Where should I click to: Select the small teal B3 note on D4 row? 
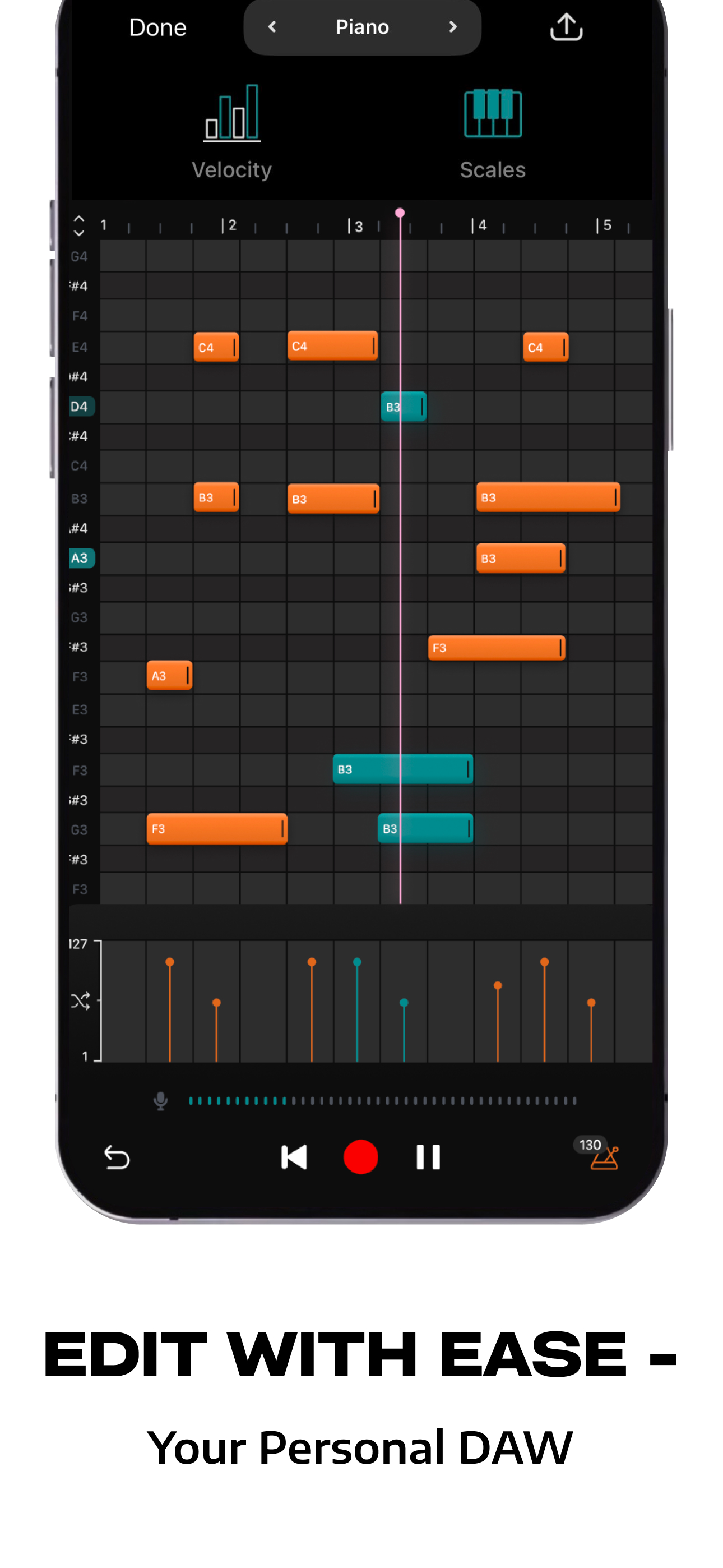tap(404, 407)
